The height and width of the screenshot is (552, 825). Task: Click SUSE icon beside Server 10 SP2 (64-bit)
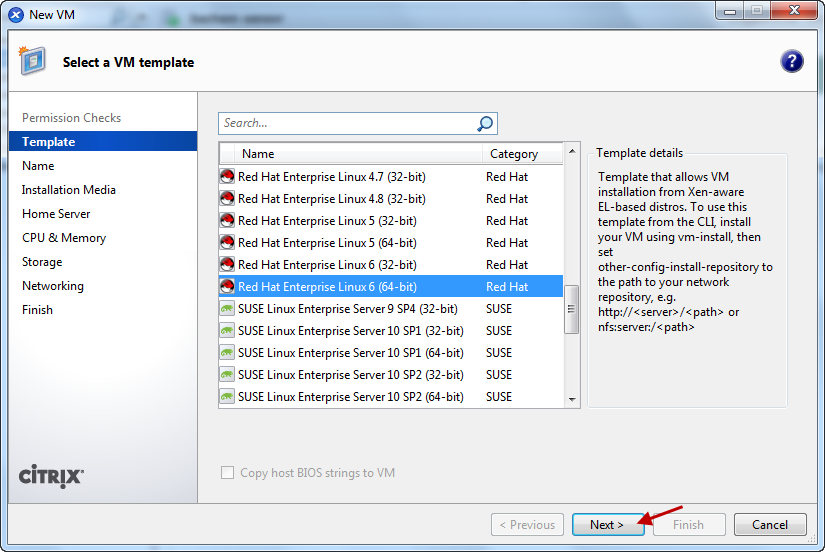pyautogui.click(x=227, y=396)
